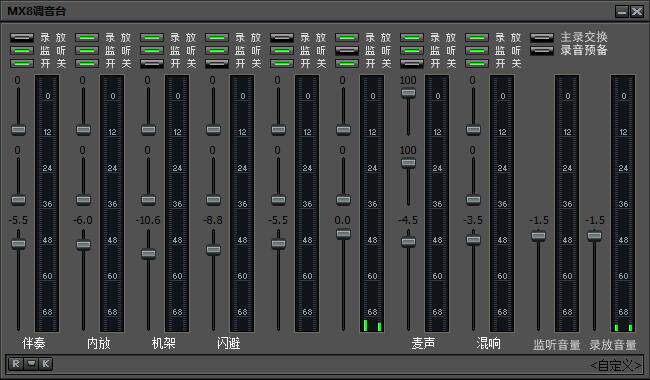Click the 0.0 fader handle on the unnamed channel
Viewport: 650px width, 380px height.
(343, 234)
